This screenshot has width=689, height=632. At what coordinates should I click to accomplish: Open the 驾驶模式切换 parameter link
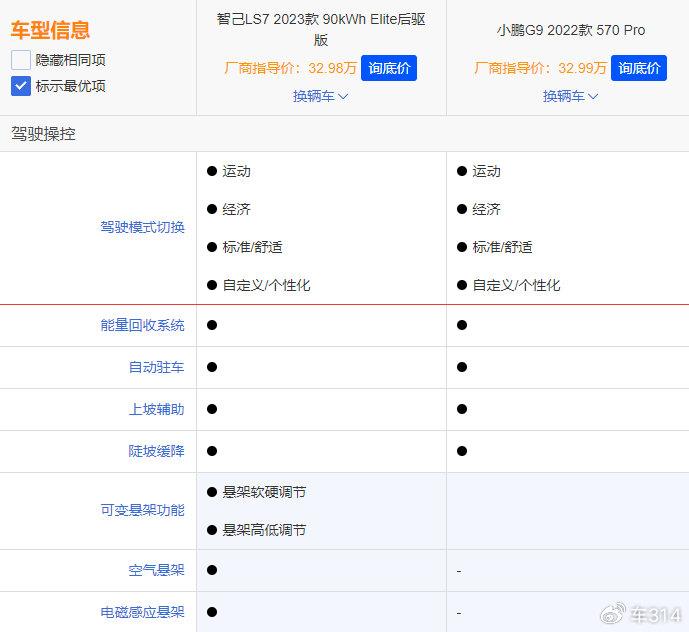[142, 227]
